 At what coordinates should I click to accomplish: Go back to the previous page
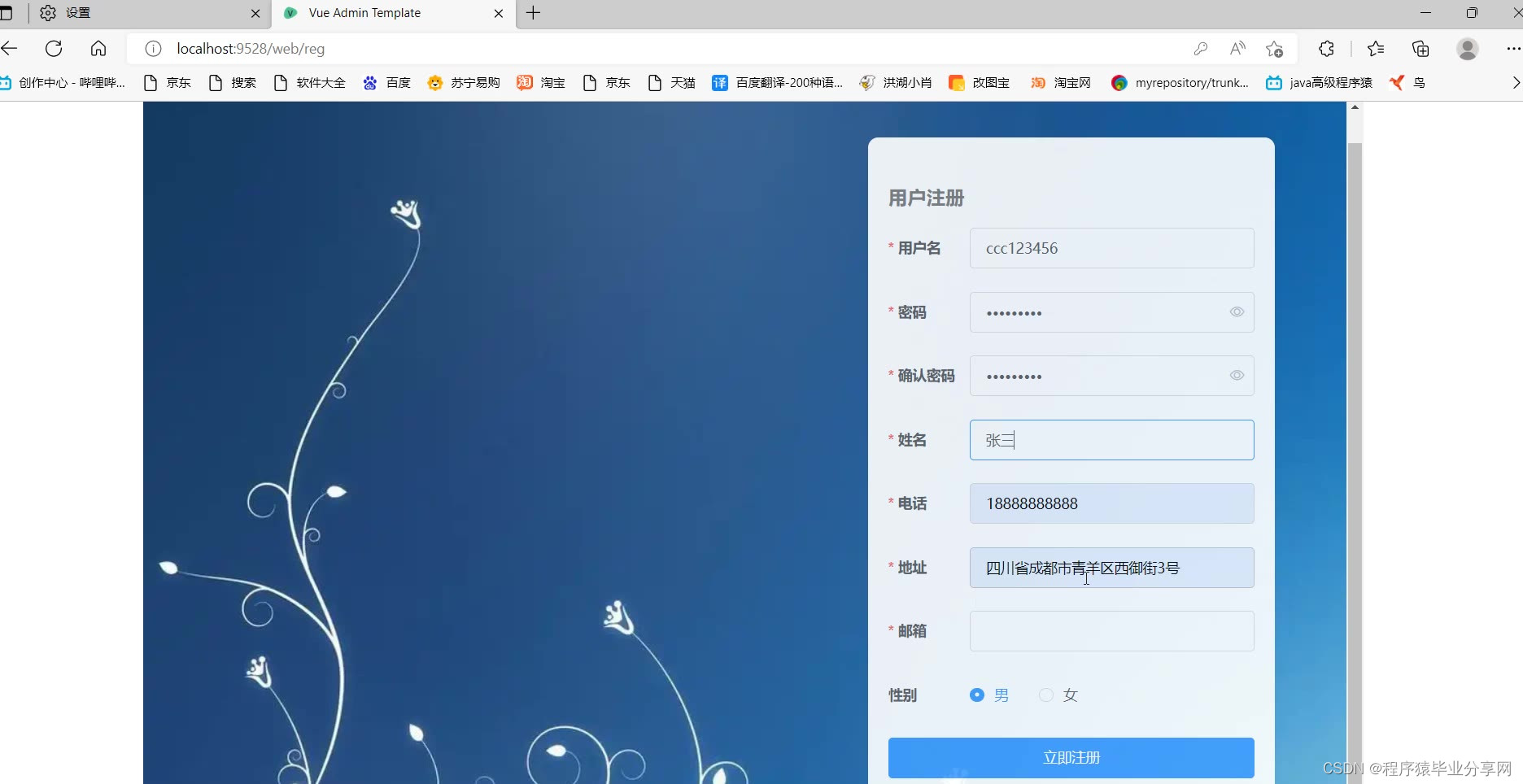(x=10, y=49)
